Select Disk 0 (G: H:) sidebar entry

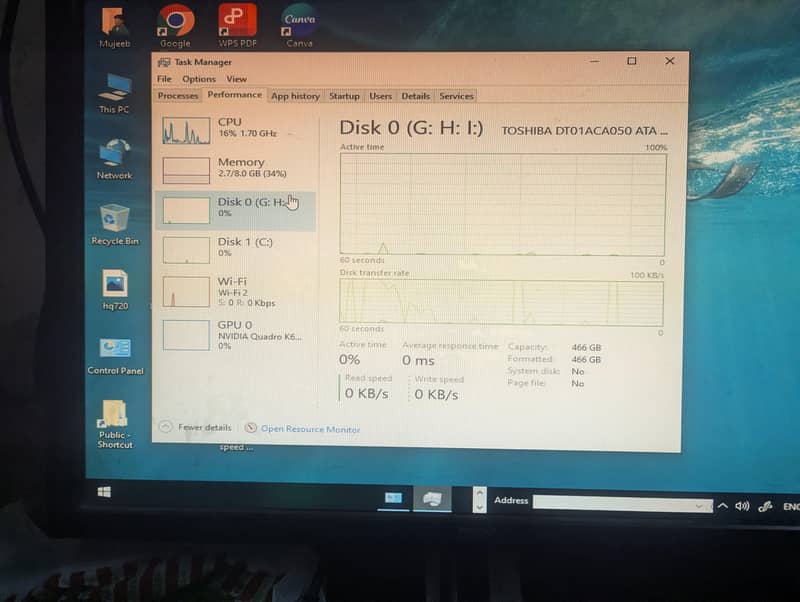pyautogui.click(x=236, y=210)
